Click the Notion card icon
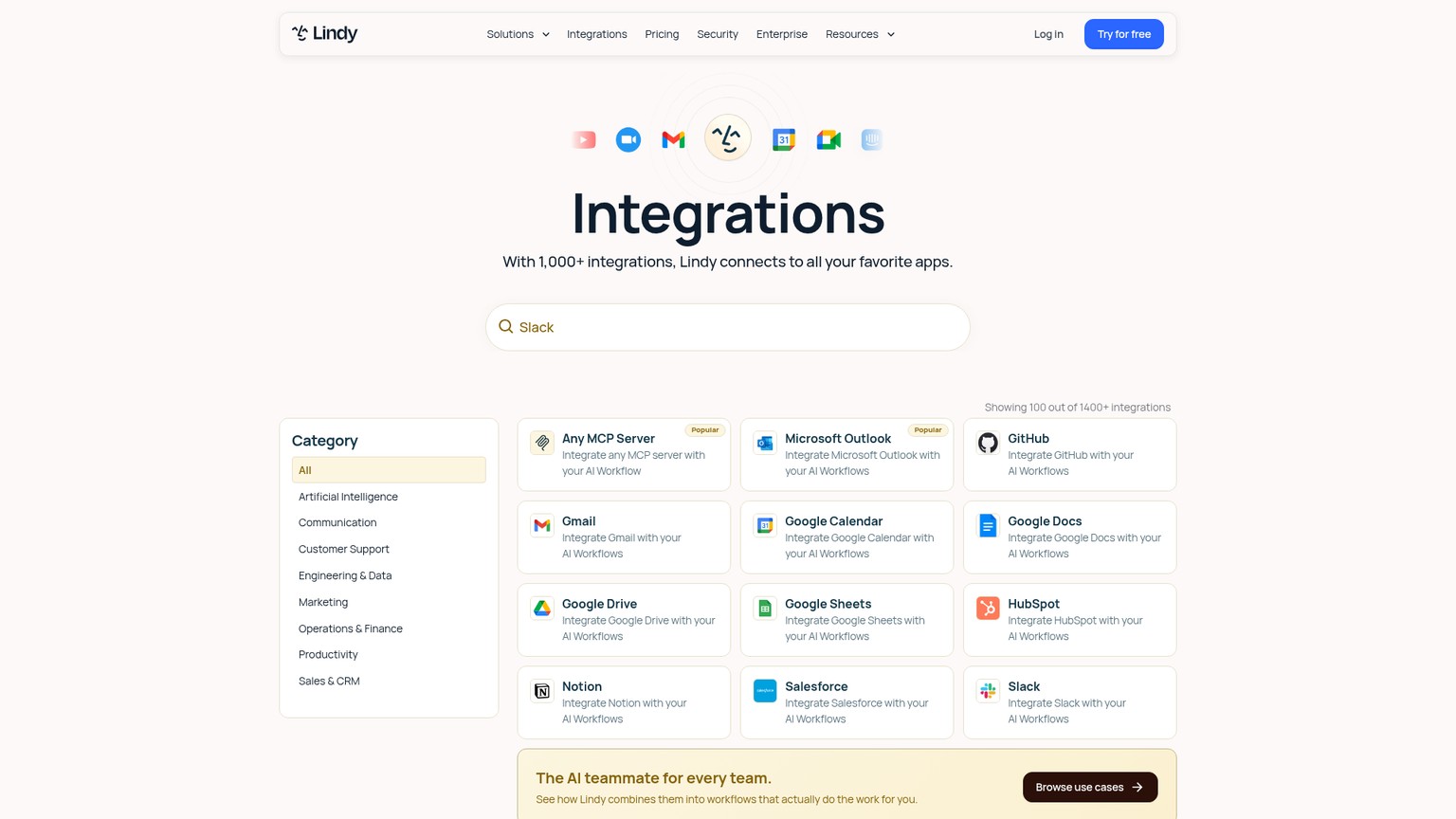The image size is (1456, 819). point(542,691)
